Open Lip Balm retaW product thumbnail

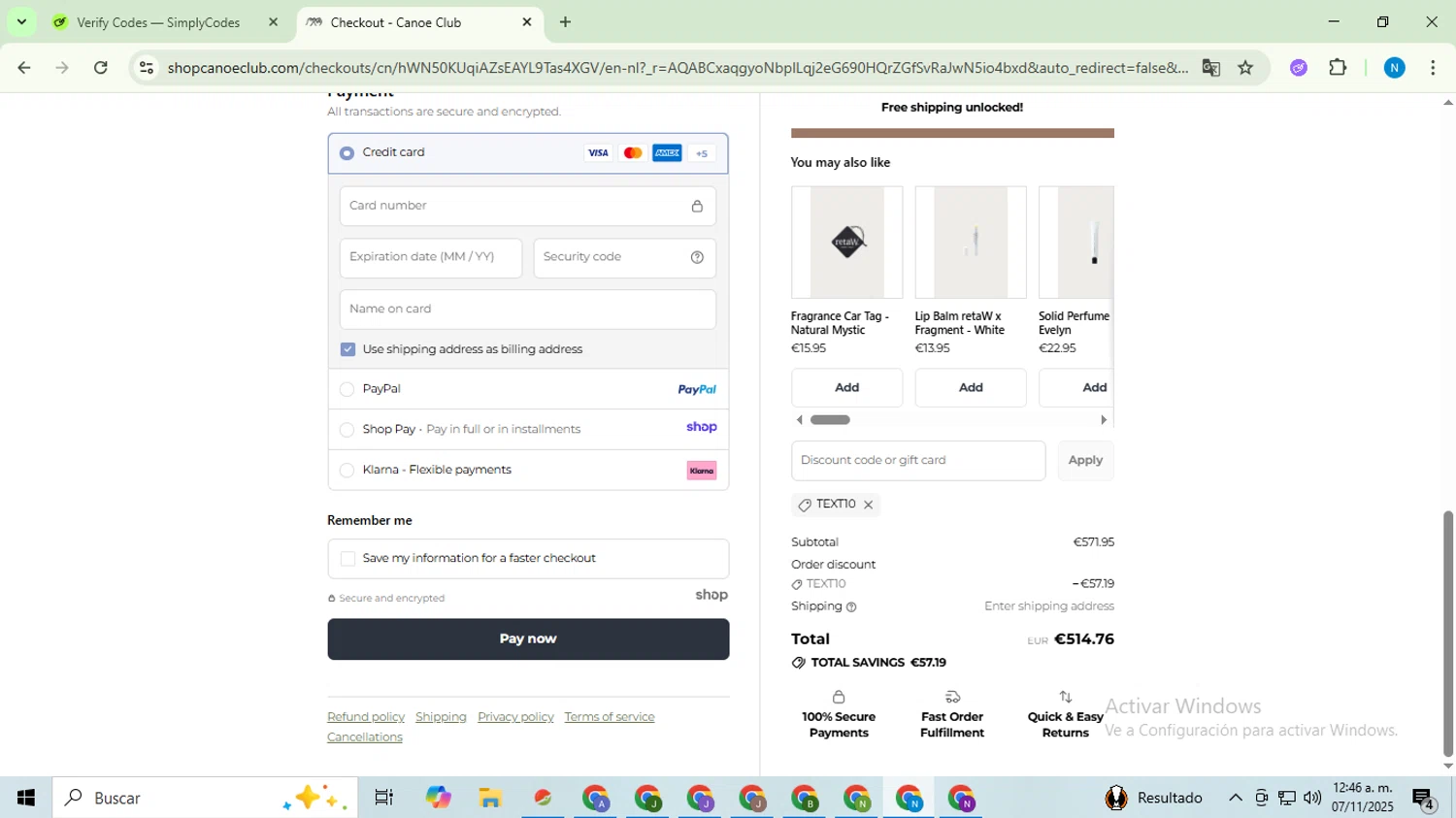click(x=971, y=243)
